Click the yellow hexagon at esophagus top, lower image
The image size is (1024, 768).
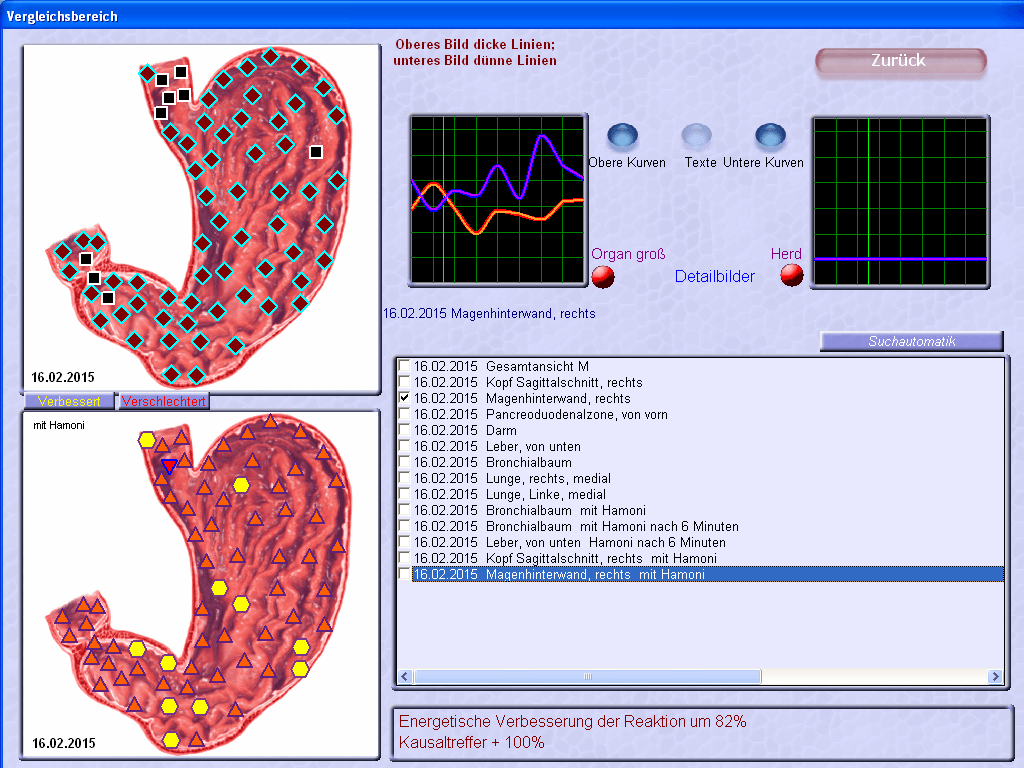point(147,440)
